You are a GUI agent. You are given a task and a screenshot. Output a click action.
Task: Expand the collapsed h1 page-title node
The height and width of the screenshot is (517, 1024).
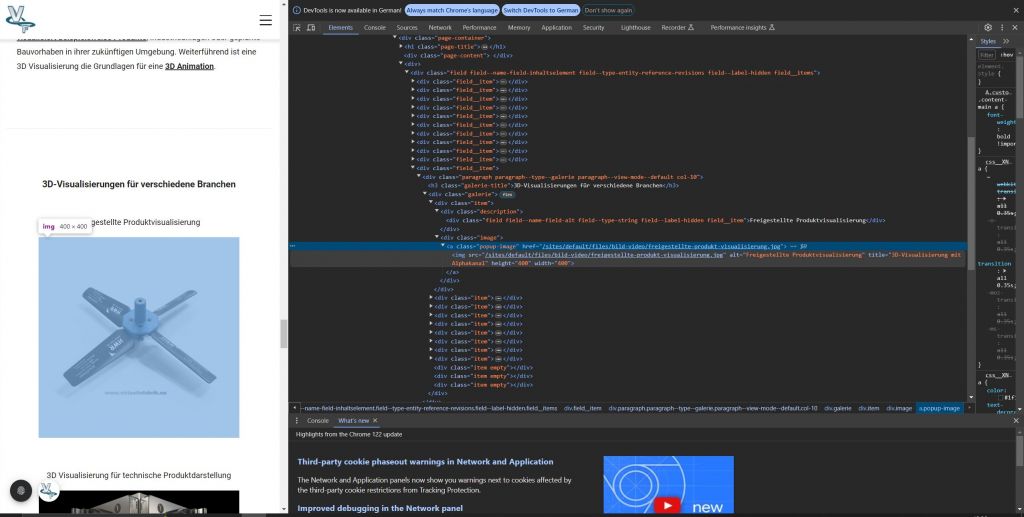point(401,46)
